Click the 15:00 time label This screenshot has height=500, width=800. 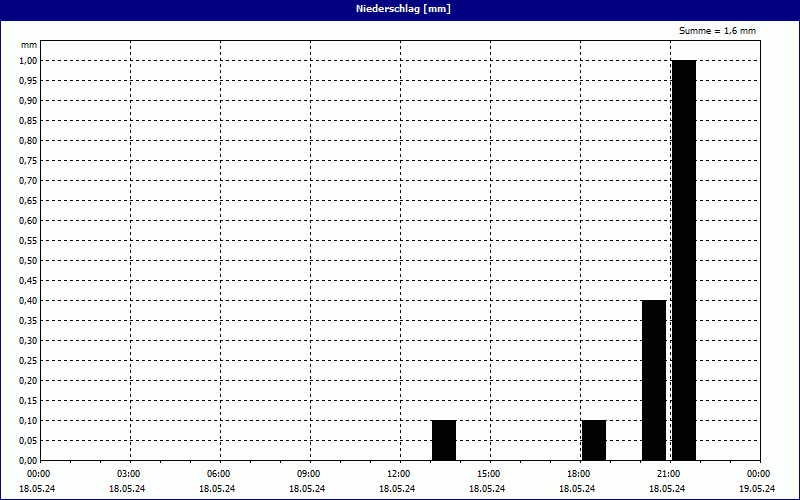coord(489,474)
